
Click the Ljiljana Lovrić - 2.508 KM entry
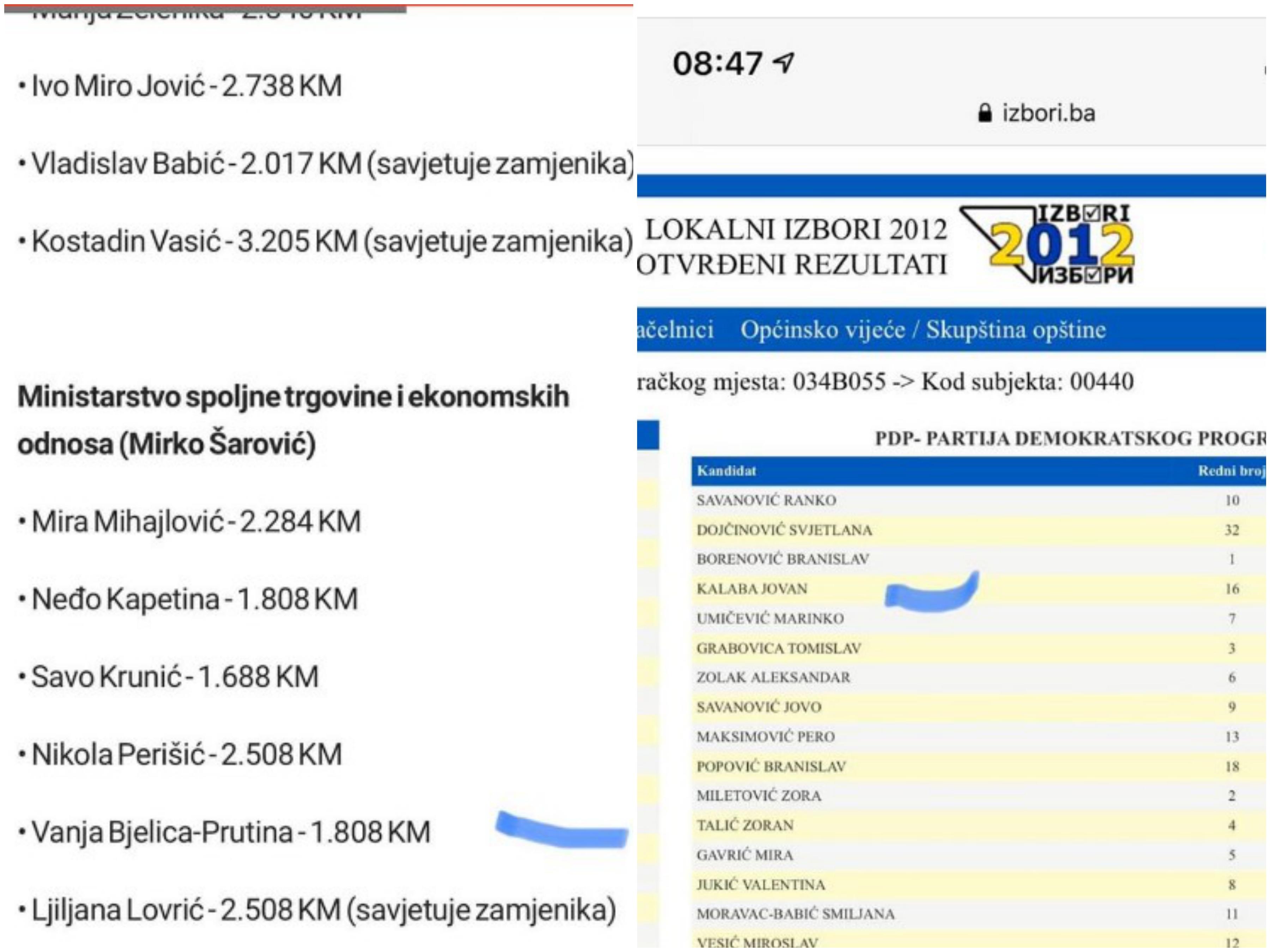(317, 910)
